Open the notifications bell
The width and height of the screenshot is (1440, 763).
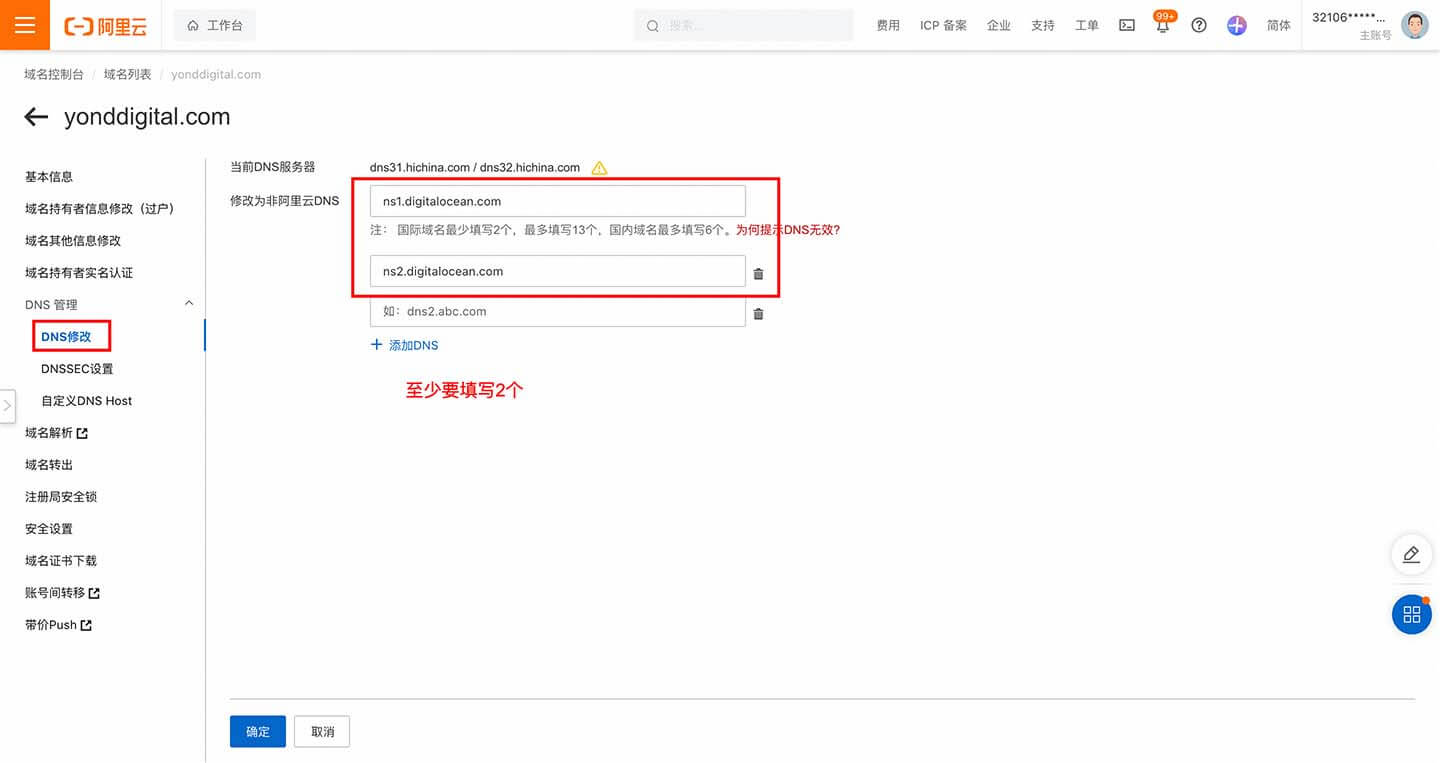[1163, 24]
